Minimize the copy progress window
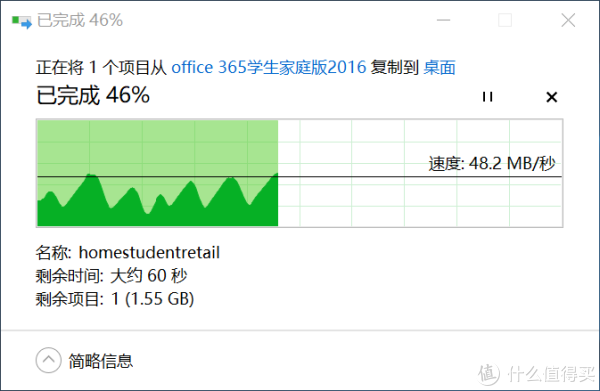600x391 pixels. click(x=443, y=20)
